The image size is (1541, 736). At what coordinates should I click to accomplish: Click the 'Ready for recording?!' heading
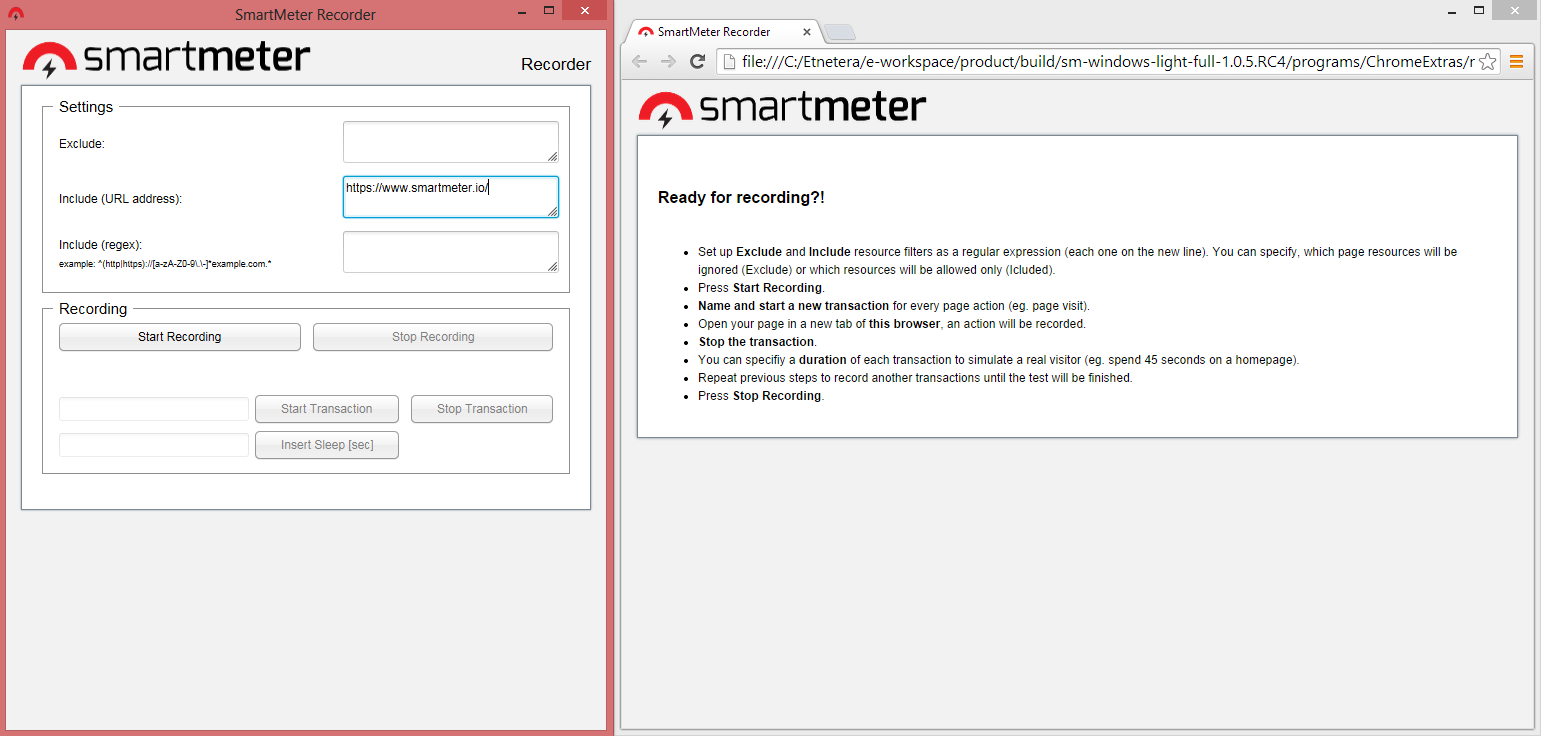point(741,198)
